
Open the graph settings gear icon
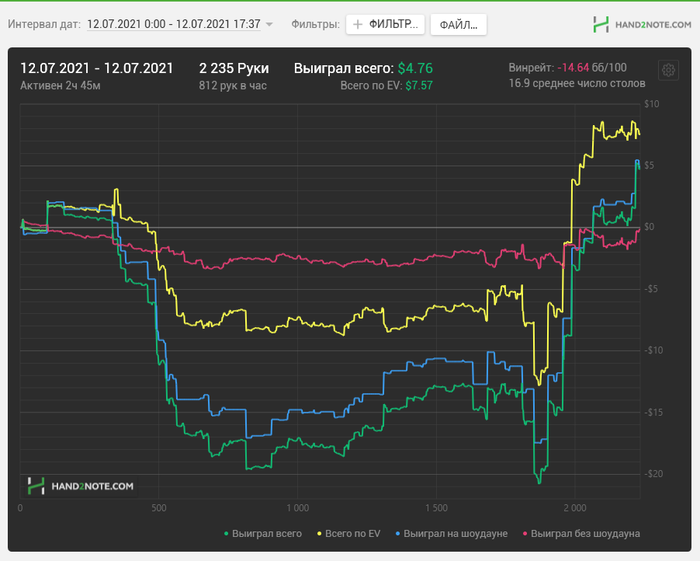tap(668, 71)
